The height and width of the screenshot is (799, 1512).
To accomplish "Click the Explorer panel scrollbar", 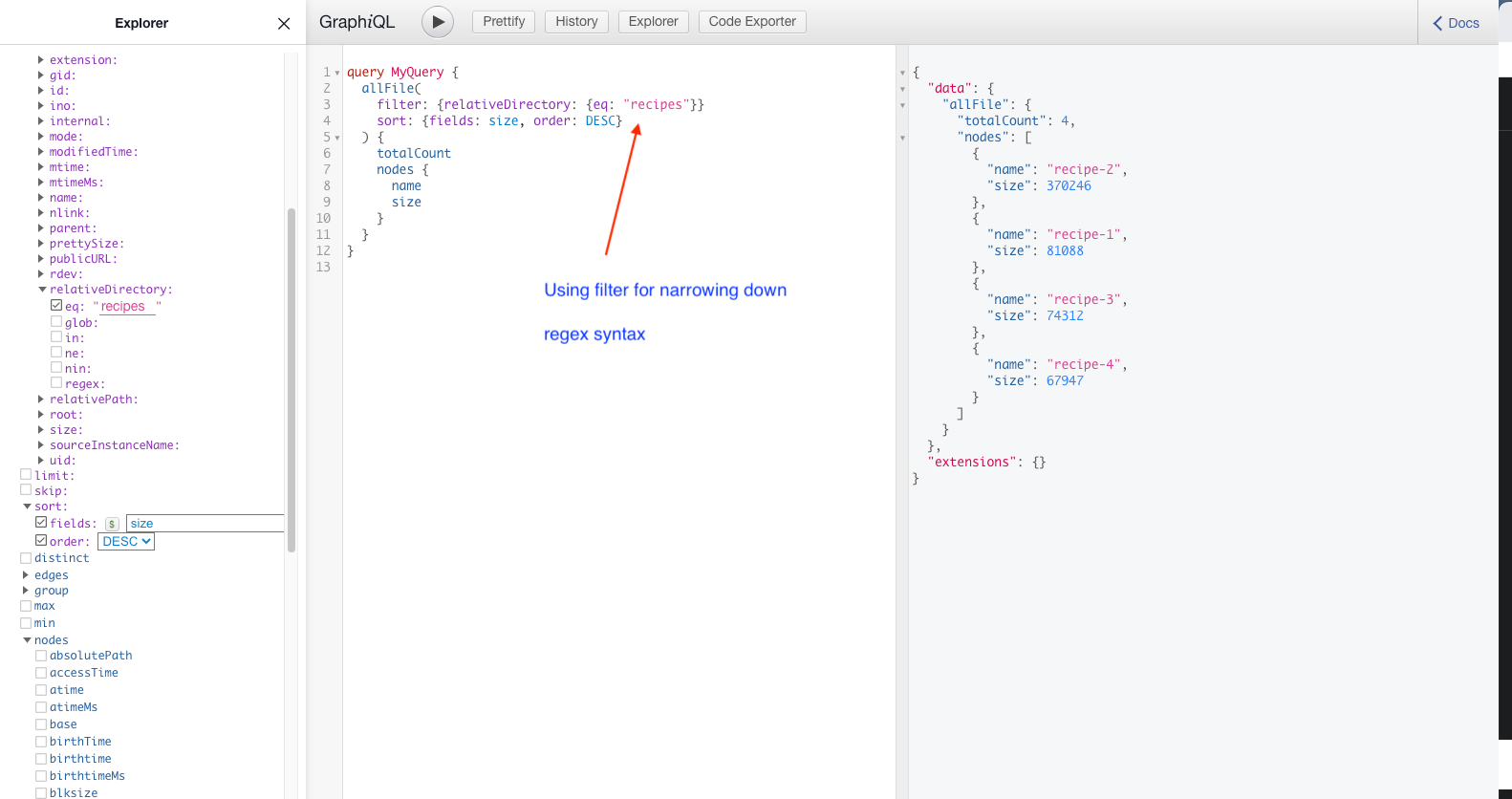I will (x=292, y=379).
